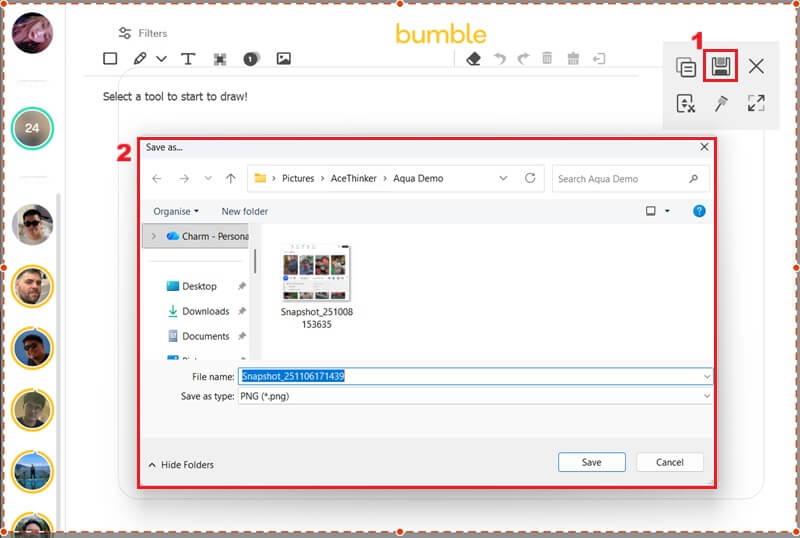The image size is (800, 538).
Task: Click the Cancel button
Action: tap(669, 462)
